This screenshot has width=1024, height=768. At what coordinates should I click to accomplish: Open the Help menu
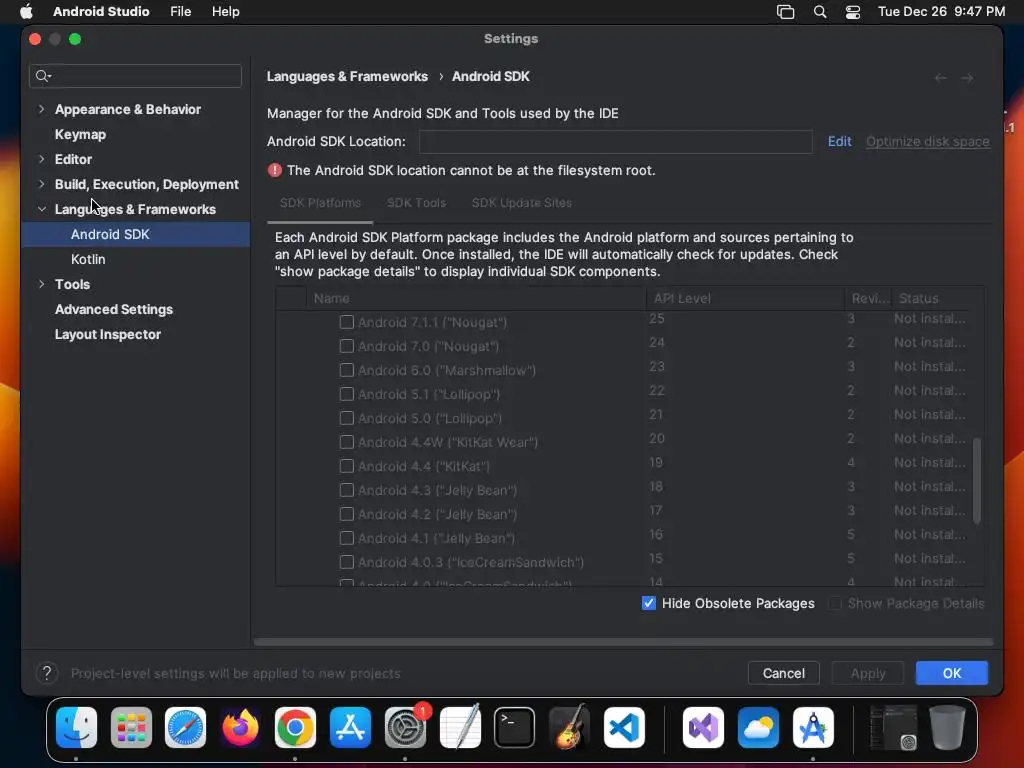225,12
